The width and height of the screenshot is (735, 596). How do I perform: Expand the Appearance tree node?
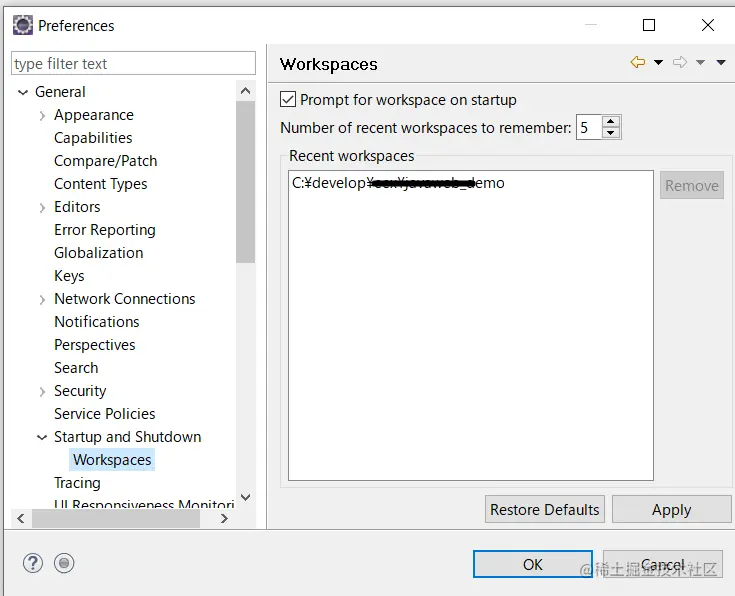click(x=42, y=116)
